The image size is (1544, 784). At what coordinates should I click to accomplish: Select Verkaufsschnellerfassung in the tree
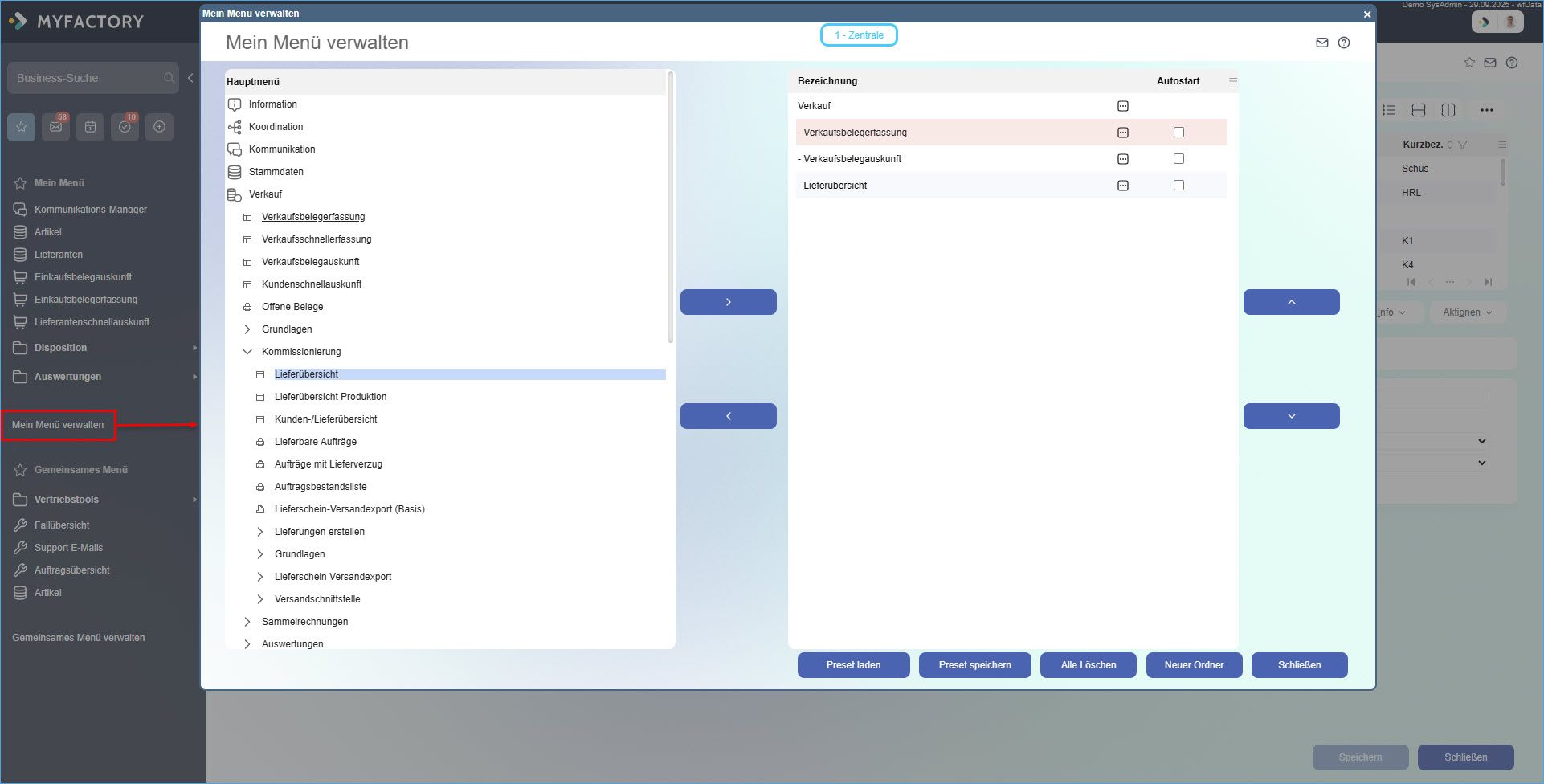[317, 239]
